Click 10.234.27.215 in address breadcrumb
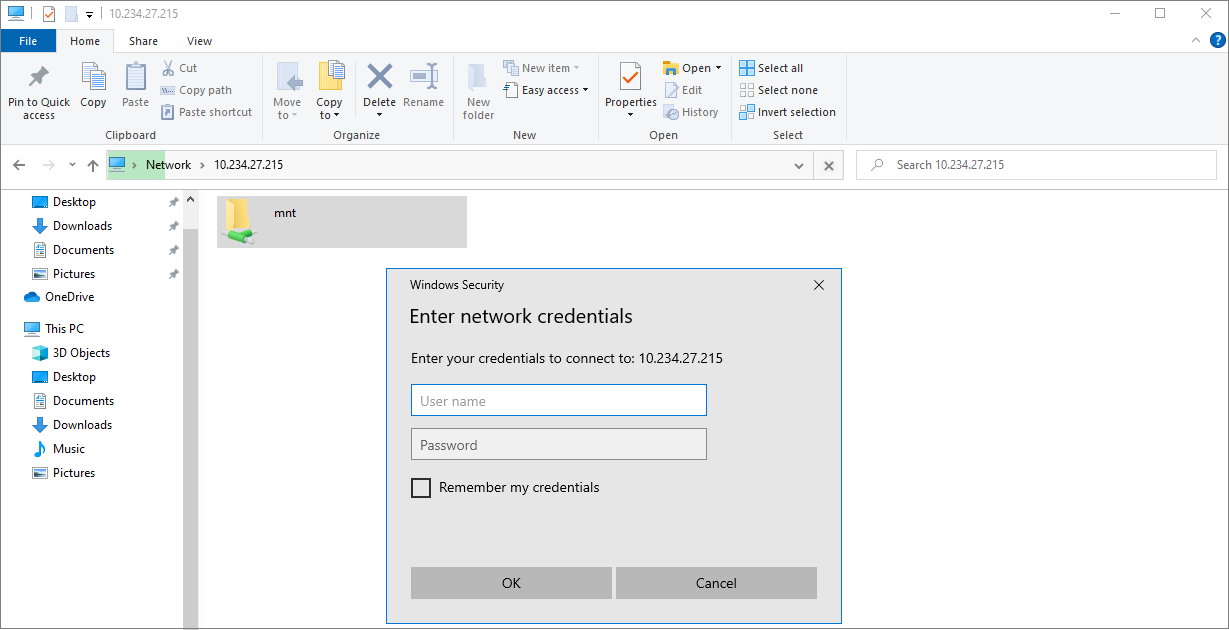The width and height of the screenshot is (1229, 630). point(248,165)
